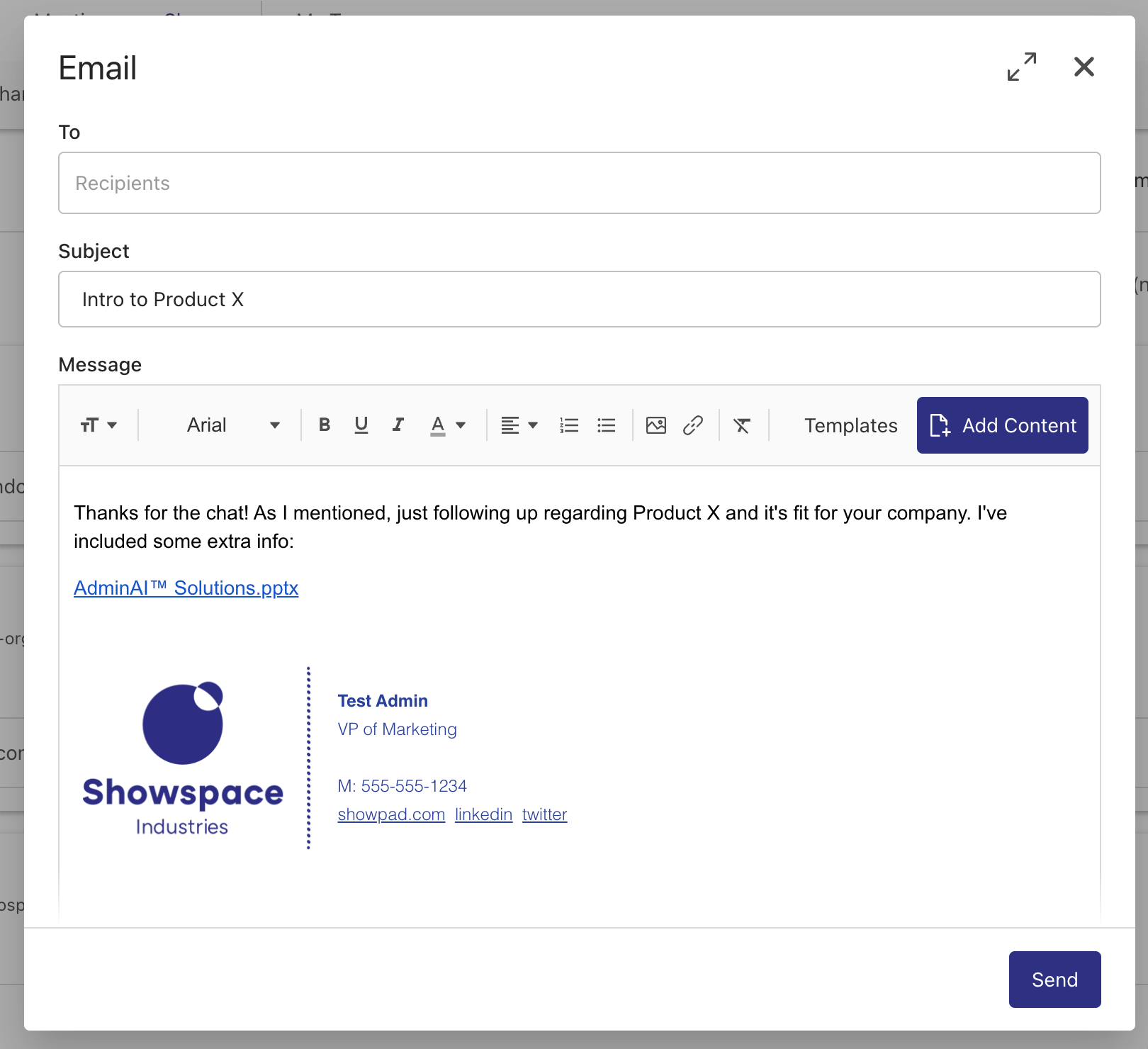Viewport: 1148px width, 1049px height.
Task: Insert a hyperlink in the email
Action: (x=693, y=425)
